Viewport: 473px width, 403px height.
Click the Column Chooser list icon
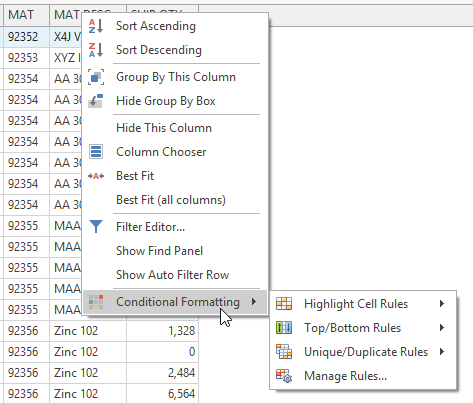coord(96,152)
